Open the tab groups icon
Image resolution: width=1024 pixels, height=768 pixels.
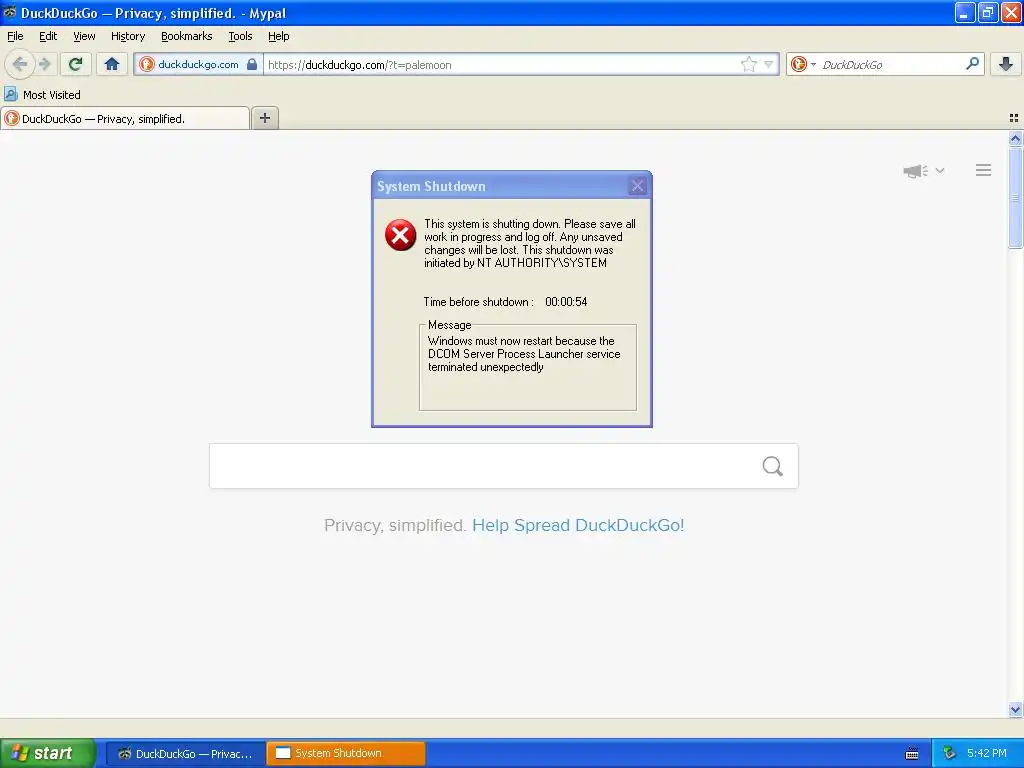[x=1014, y=118]
